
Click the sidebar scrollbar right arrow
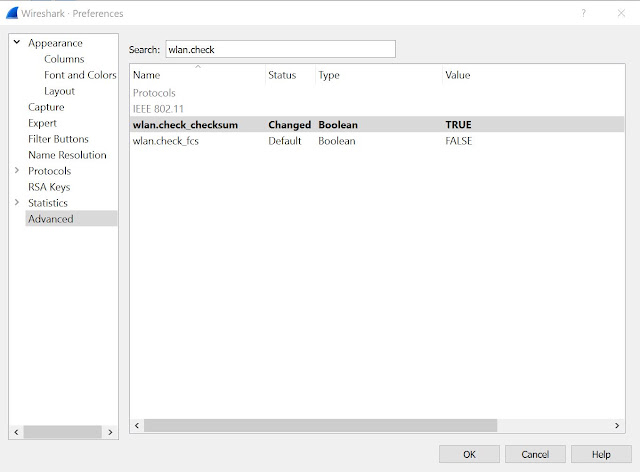[x=110, y=432]
